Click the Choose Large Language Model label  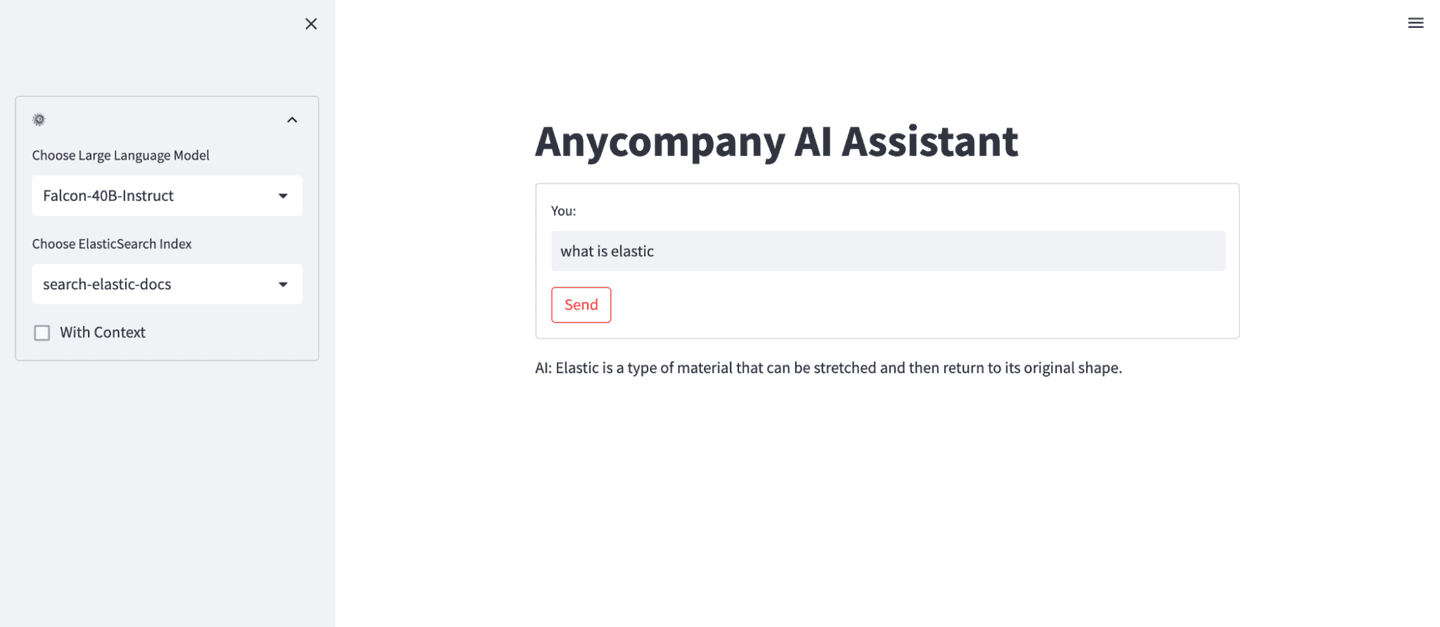tap(121, 156)
